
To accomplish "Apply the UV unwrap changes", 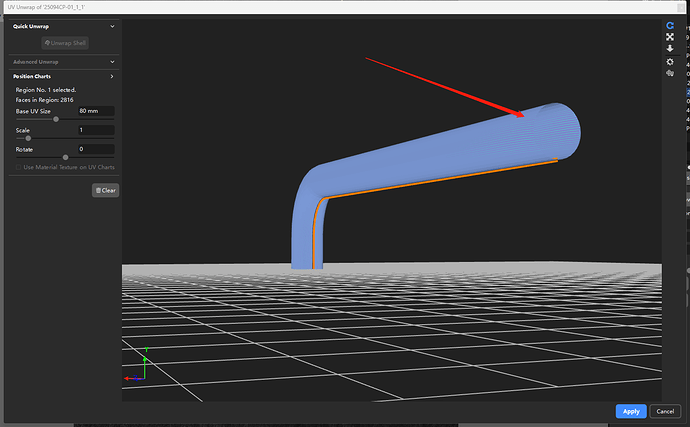I will 631,411.
